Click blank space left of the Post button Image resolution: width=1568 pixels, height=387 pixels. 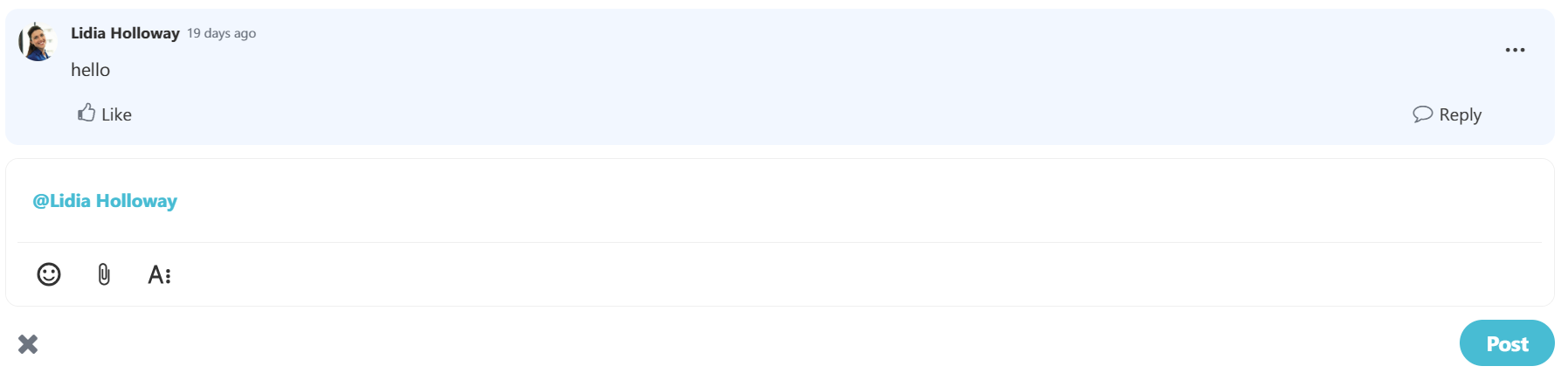pyautogui.click(x=743, y=343)
